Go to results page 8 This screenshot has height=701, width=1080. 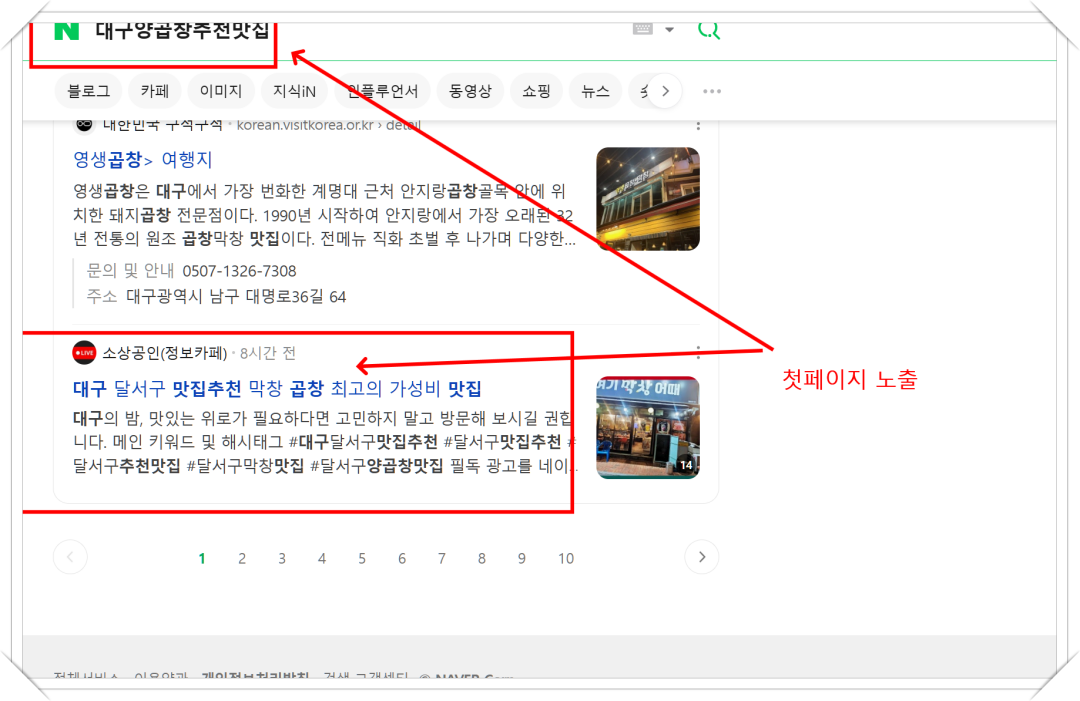pyautogui.click(x=481, y=558)
